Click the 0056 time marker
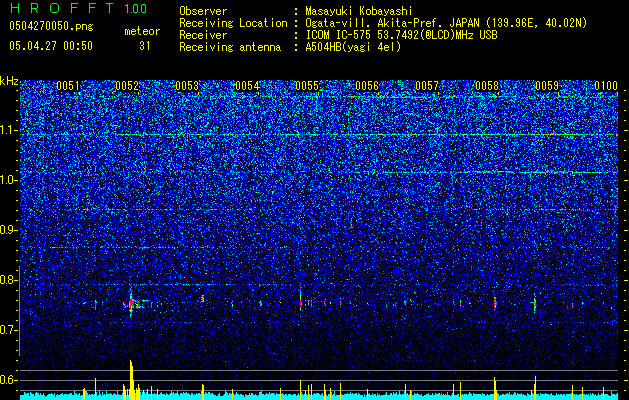The height and width of the screenshot is (400, 629). pos(367,86)
